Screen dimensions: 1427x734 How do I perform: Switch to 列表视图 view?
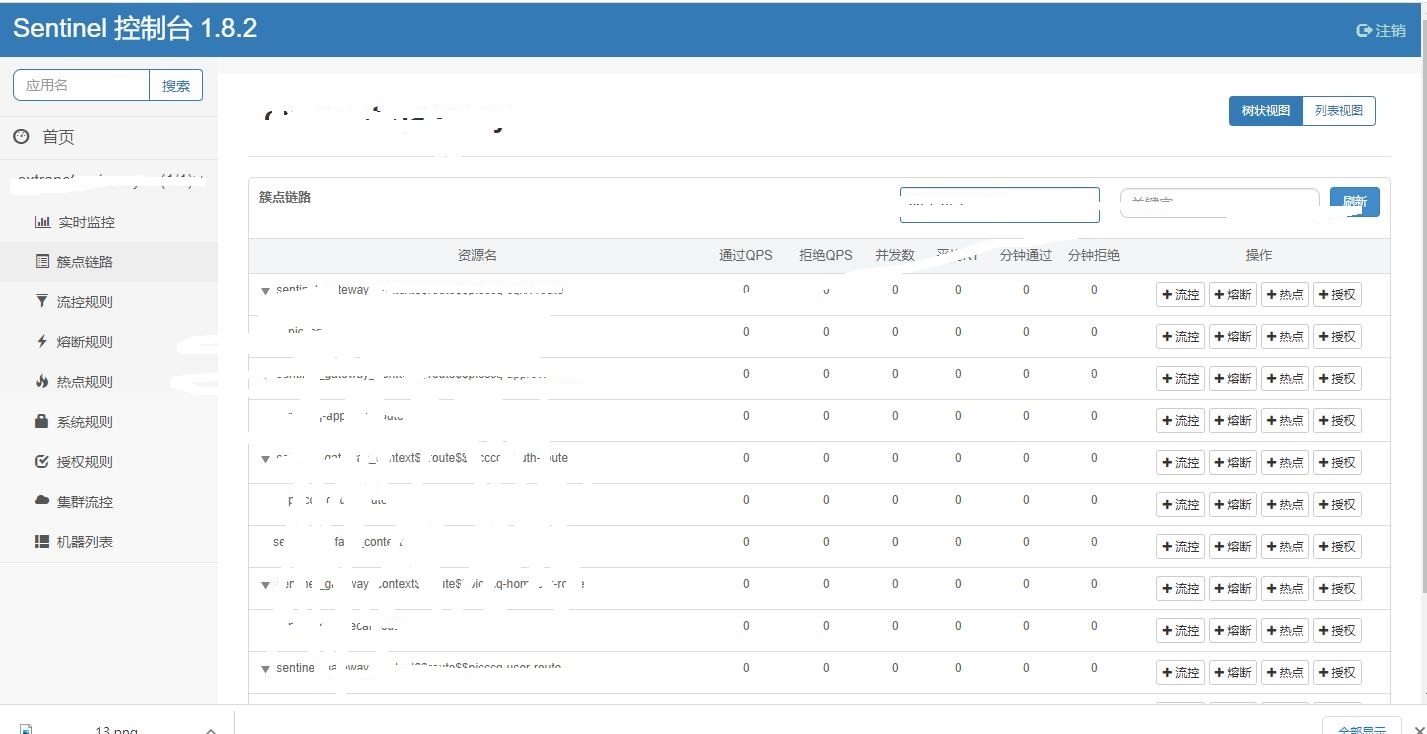(x=1339, y=111)
